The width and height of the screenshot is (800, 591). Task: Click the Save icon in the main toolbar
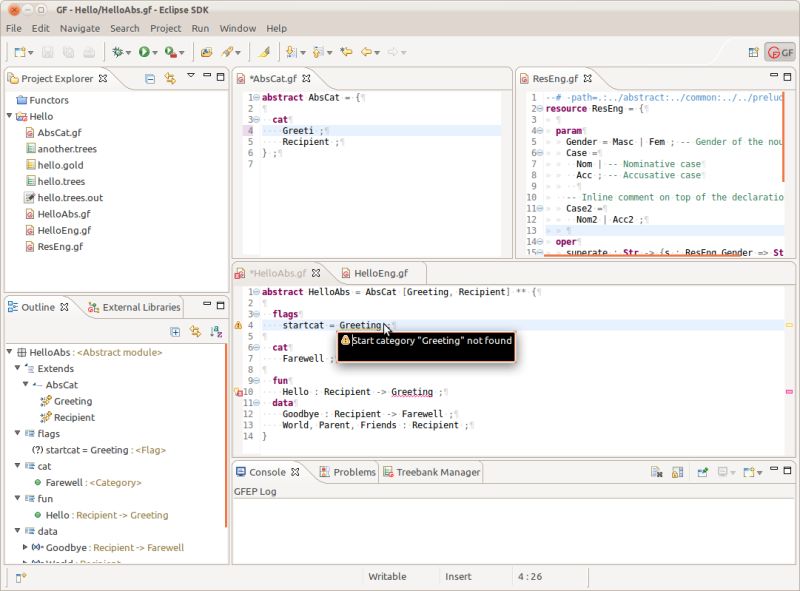pos(47,53)
